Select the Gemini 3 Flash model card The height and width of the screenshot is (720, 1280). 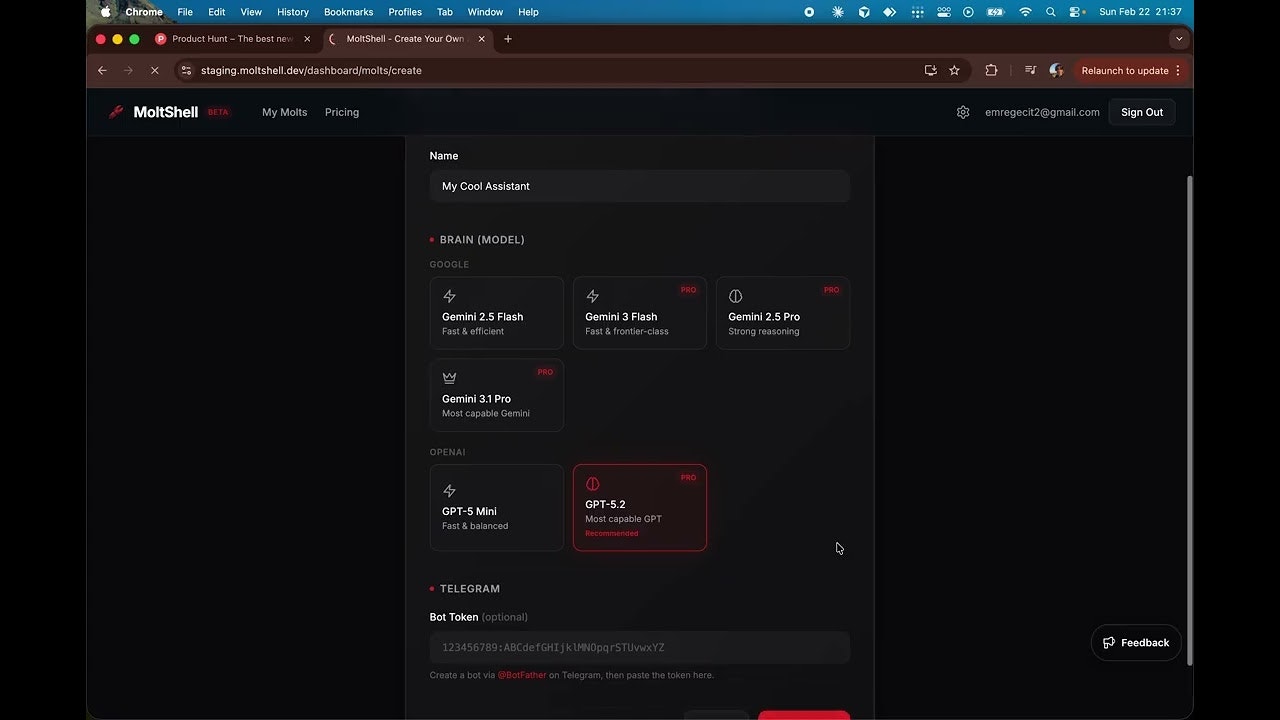640,313
